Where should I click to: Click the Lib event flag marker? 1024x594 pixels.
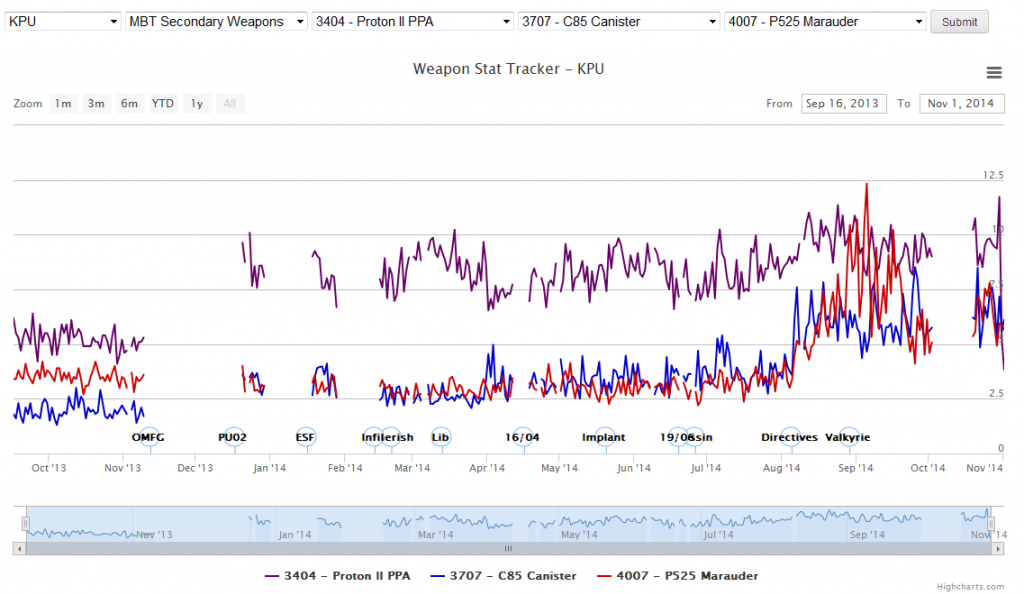[x=440, y=437]
